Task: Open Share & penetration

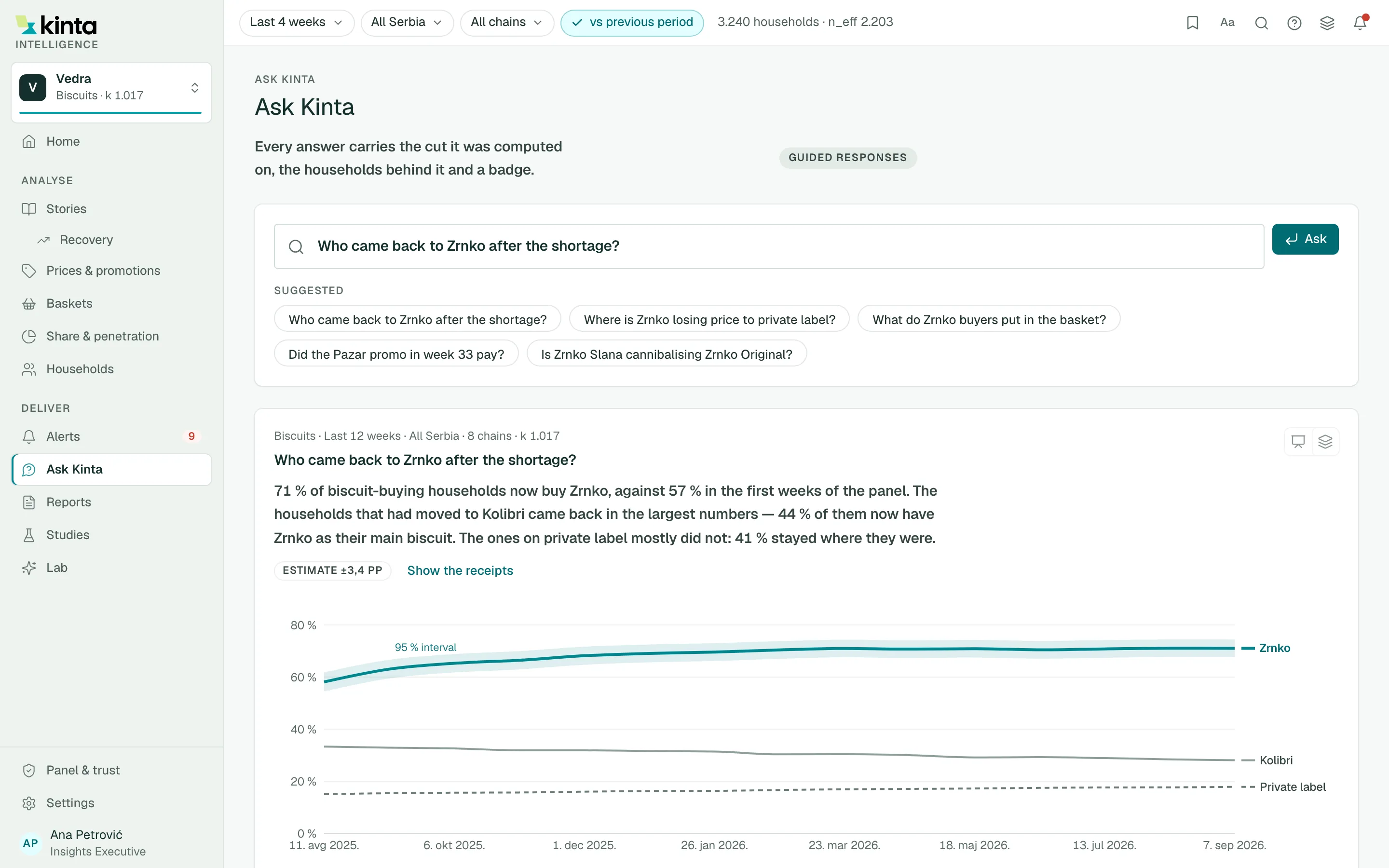Action: click(111, 336)
